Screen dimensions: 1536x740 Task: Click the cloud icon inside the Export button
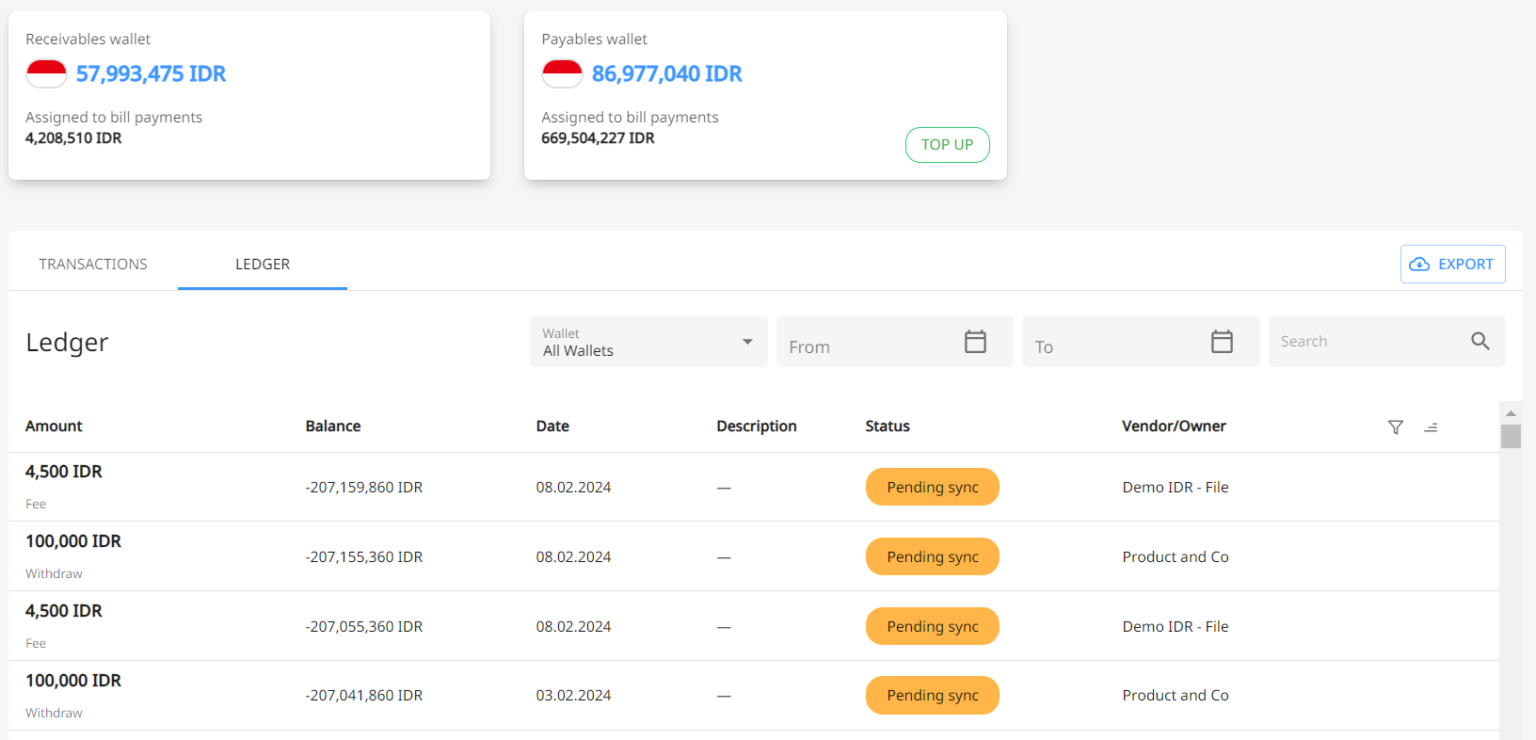(x=1419, y=264)
